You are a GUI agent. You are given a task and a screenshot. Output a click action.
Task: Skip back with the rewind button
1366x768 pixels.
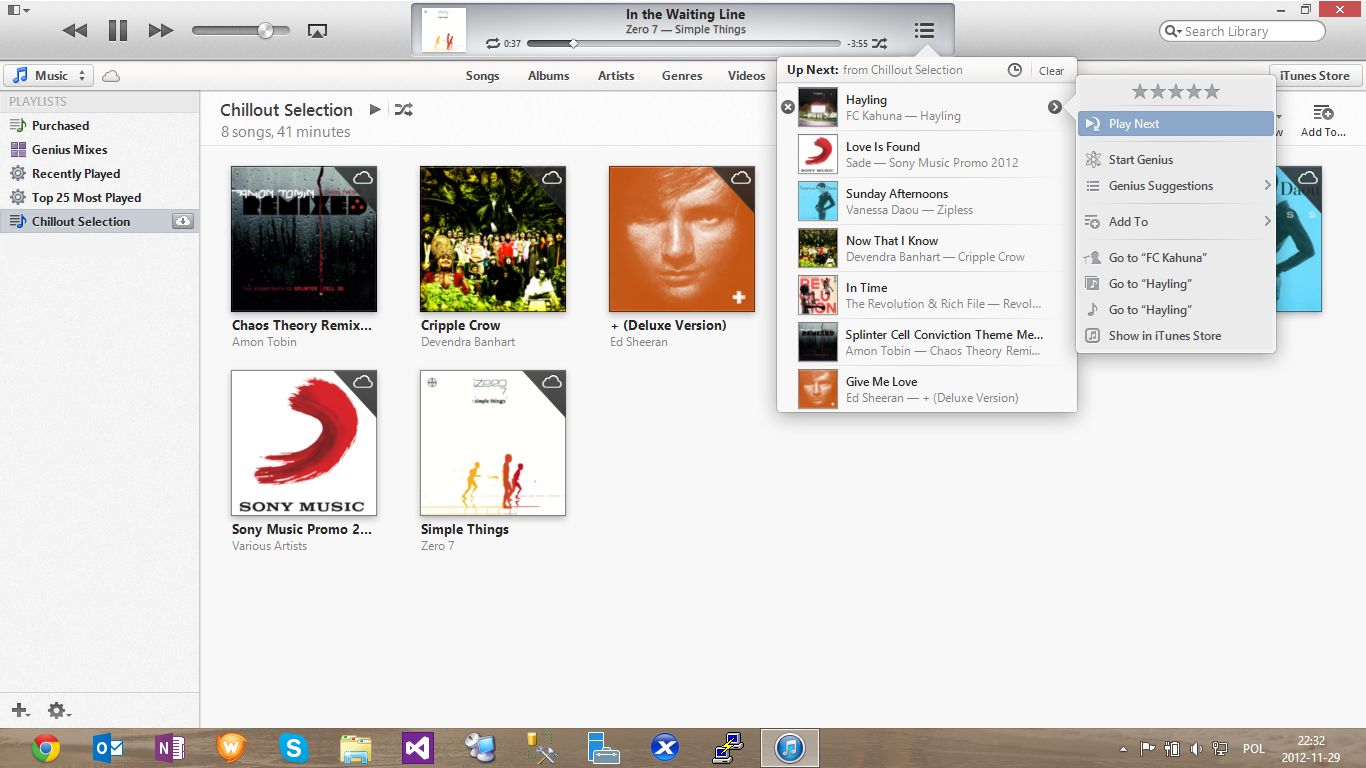(75, 31)
